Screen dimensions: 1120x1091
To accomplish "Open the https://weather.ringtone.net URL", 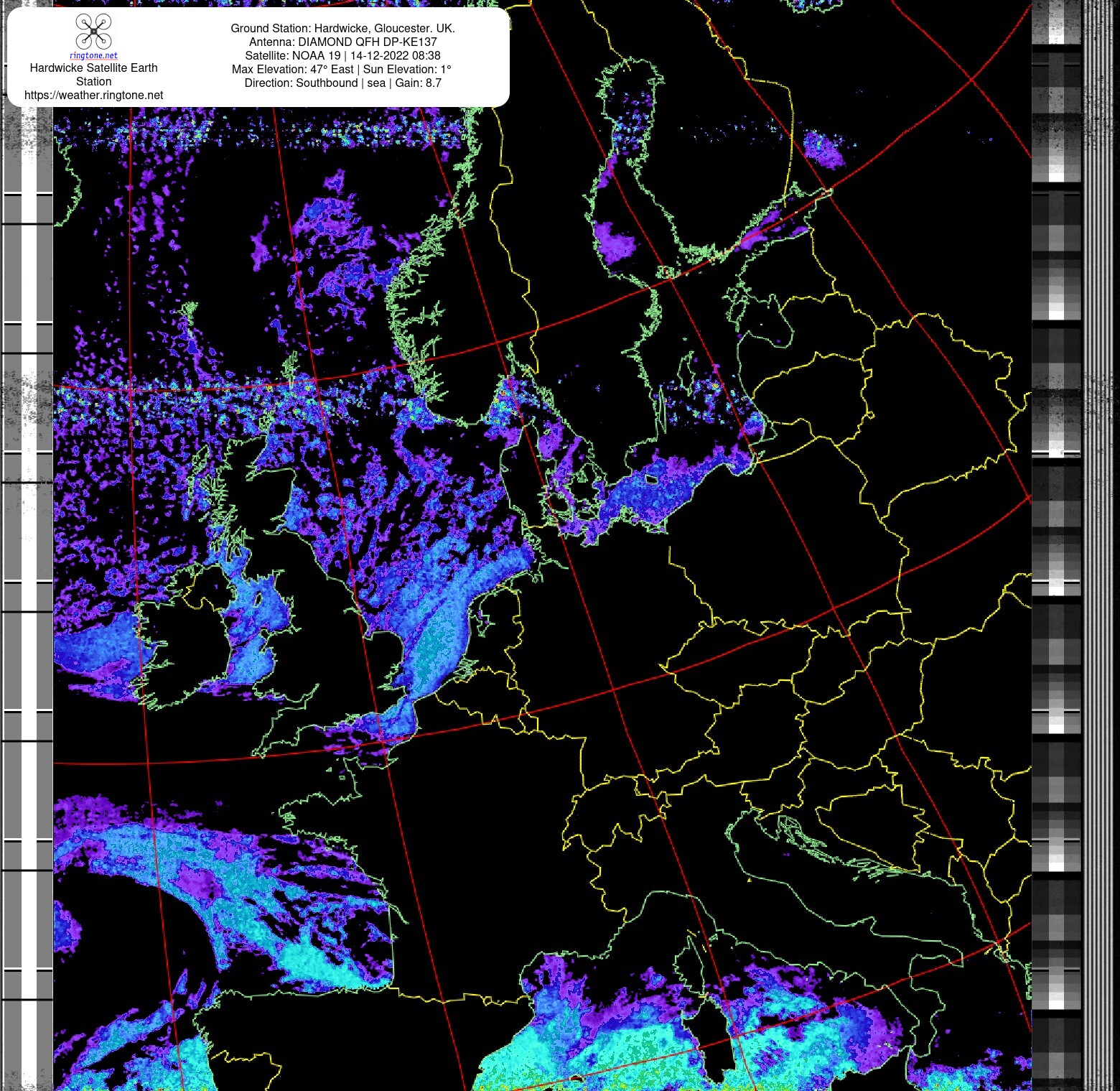I will [x=93, y=95].
